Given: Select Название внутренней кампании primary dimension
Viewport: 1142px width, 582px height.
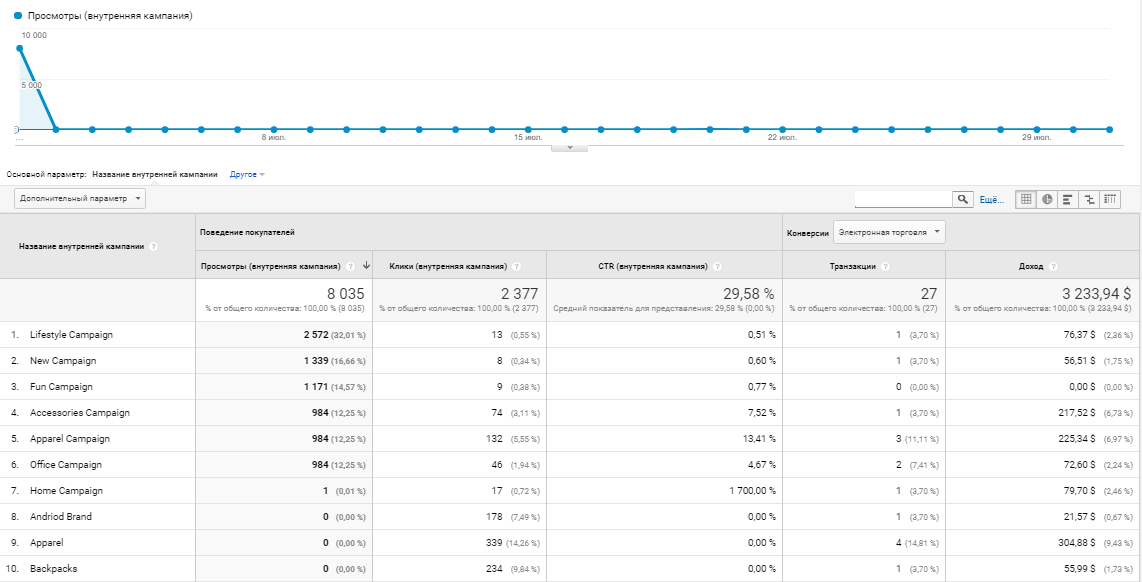Looking at the screenshot, I should 154,174.
